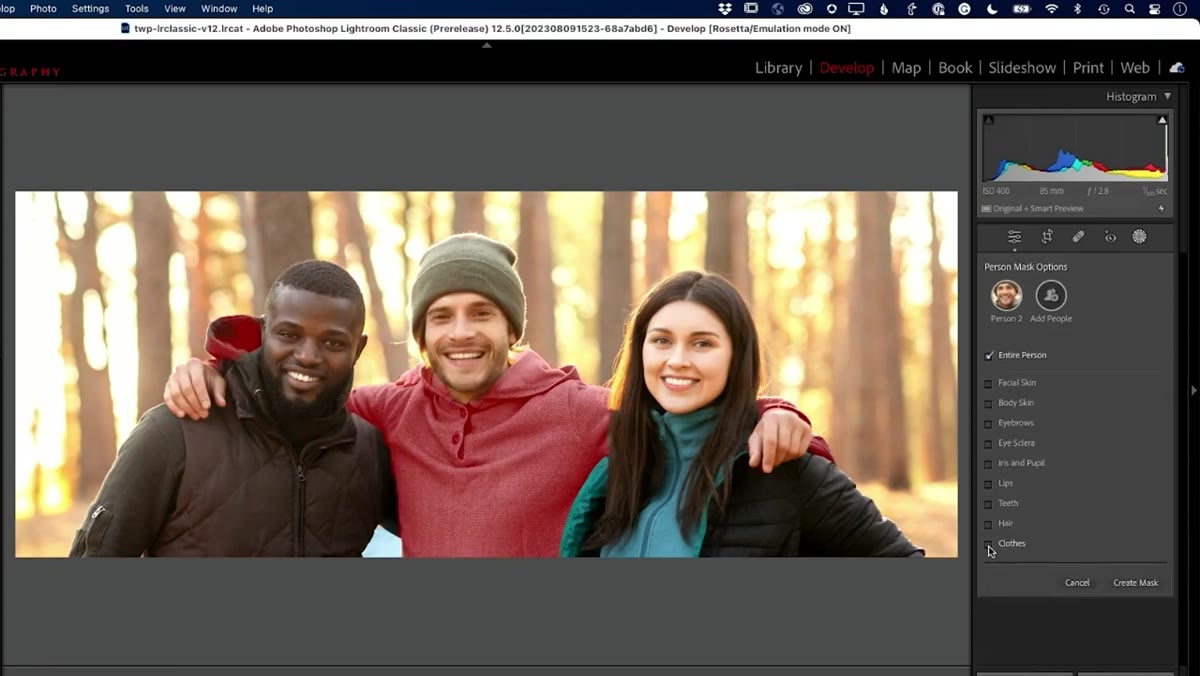Click the flame menu bar icon
The image size is (1200, 676).
coord(884,8)
